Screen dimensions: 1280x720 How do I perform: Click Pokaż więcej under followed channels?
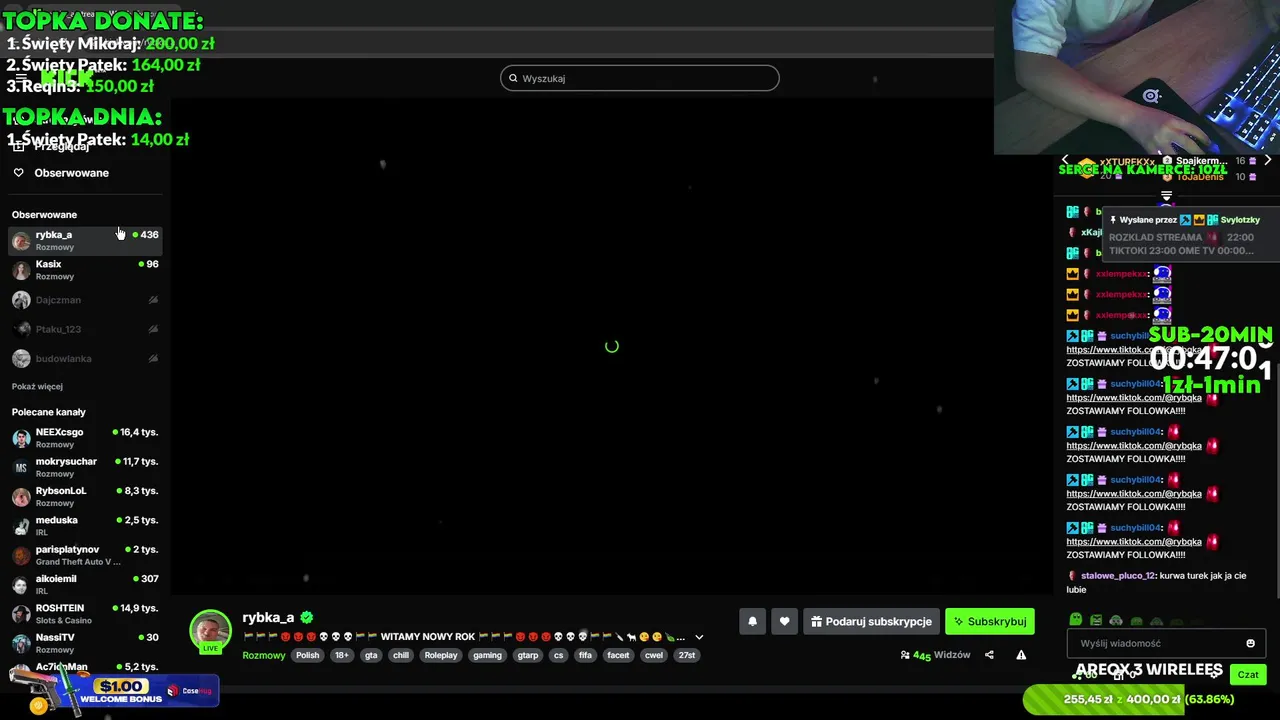point(37,386)
